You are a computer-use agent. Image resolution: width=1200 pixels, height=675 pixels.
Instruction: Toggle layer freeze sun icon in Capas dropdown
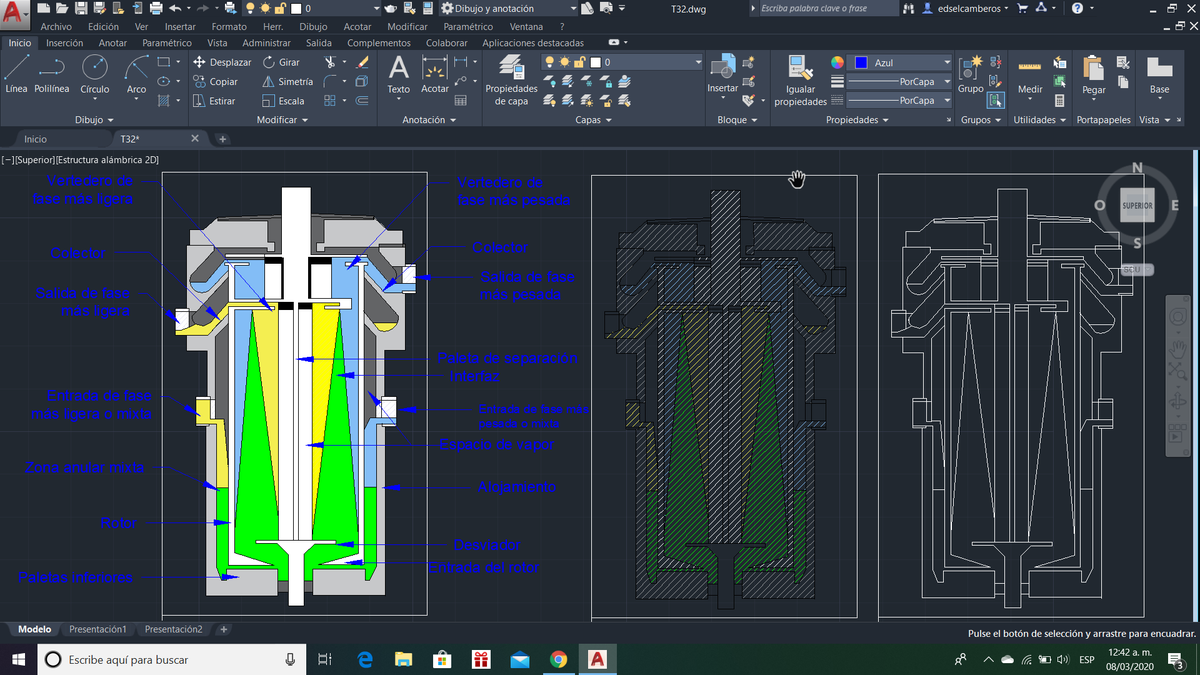point(564,62)
